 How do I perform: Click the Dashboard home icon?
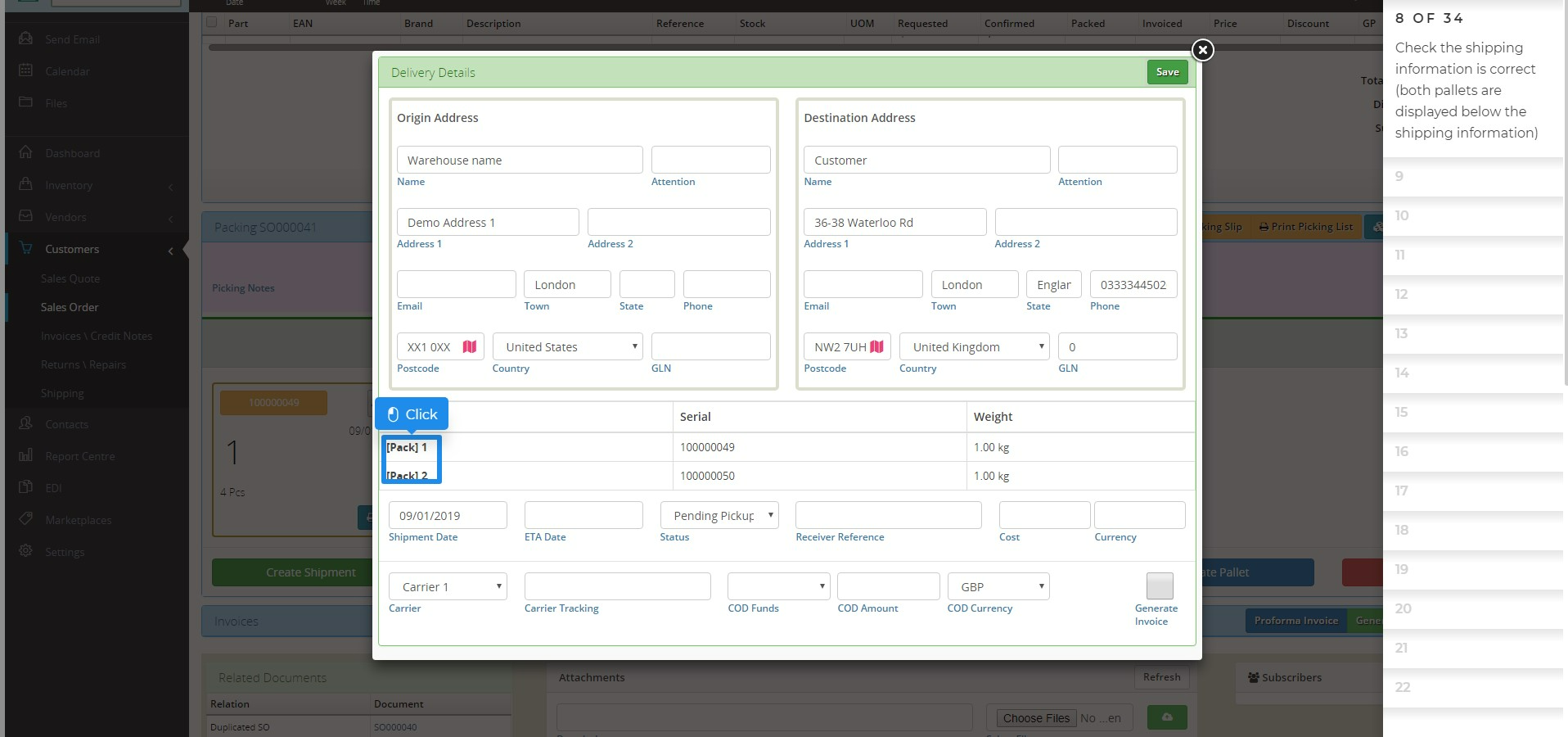pyautogui.click(x=26, y=152)
